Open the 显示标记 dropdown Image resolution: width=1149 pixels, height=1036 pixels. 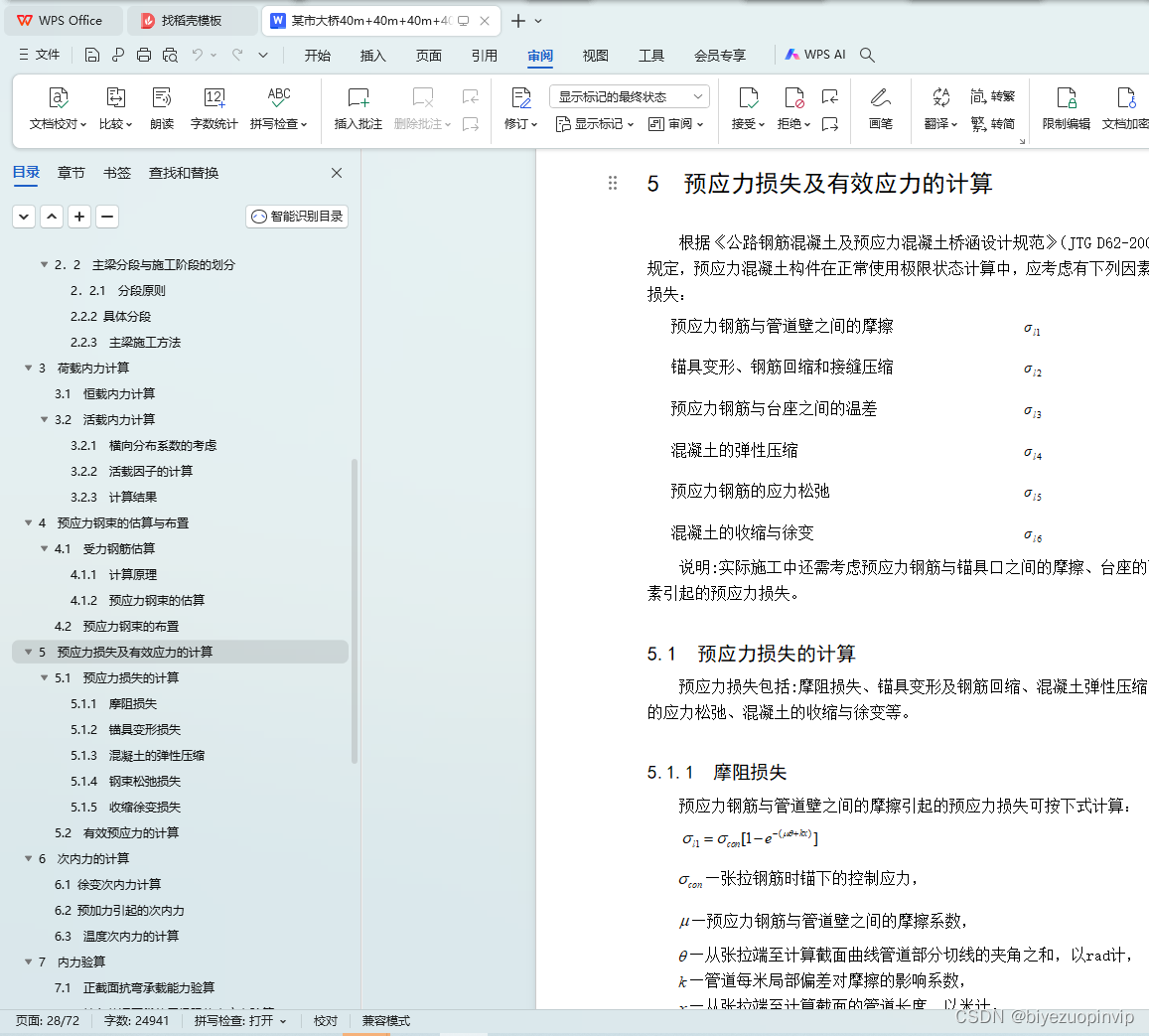[x=594, y=124]
